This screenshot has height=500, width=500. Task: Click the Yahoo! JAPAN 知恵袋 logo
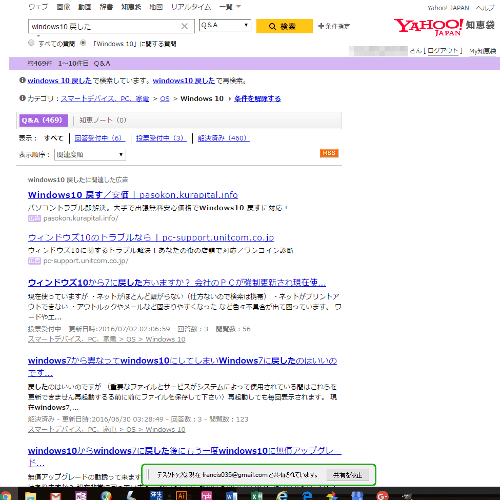[x=444, y=27]
